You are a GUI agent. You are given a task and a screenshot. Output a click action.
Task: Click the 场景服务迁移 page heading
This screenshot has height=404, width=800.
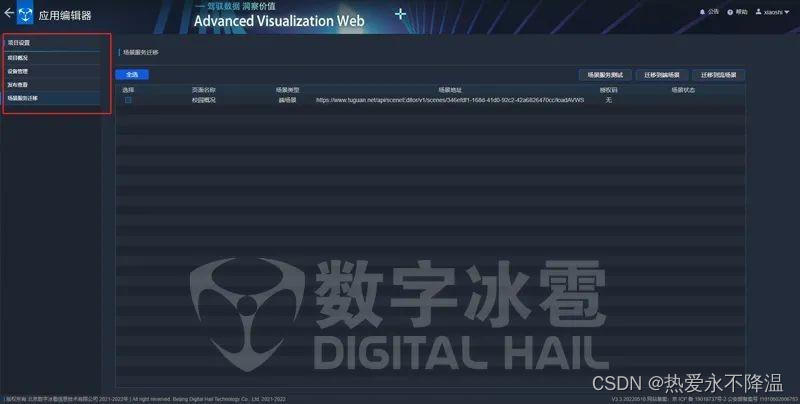pos(140,52)
